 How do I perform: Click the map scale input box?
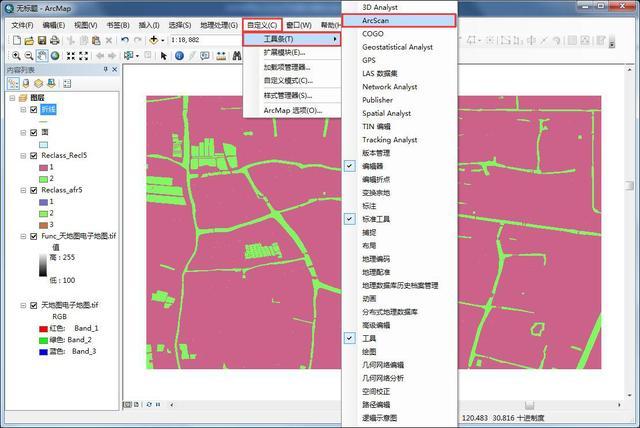[x=206, y=40]
